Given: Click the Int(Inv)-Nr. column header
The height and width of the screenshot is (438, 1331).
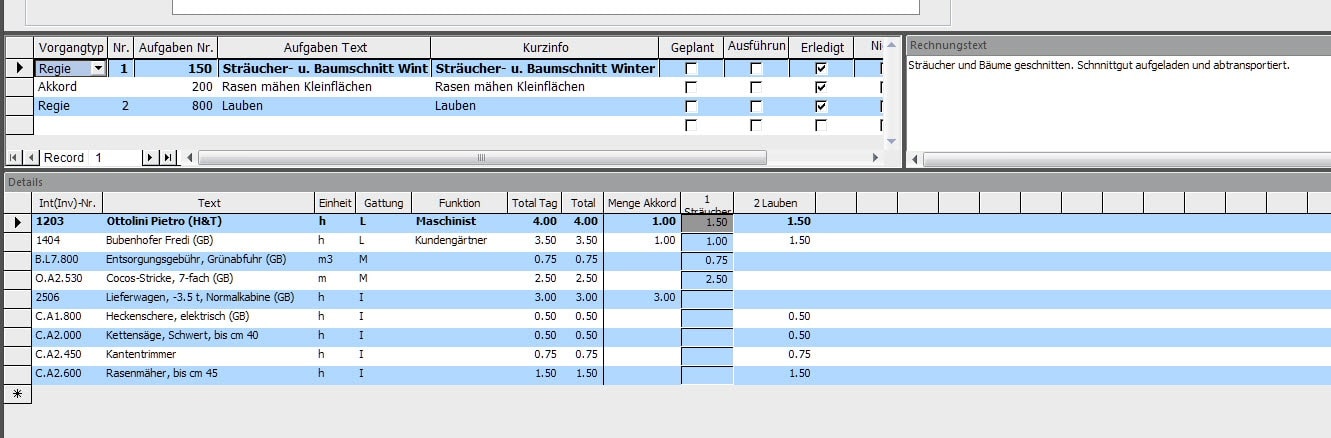Looking at the screenshot, I should coord(66,203).
